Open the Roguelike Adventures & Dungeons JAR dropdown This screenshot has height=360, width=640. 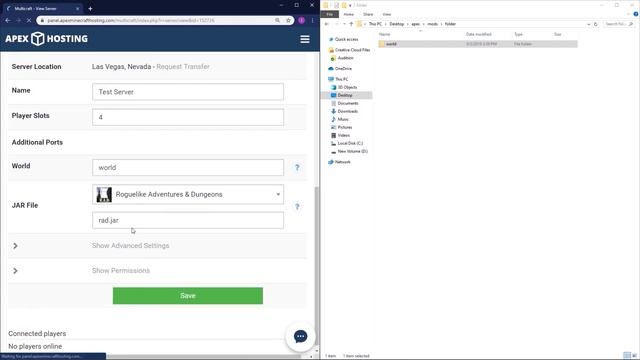[x=188, y=194]
